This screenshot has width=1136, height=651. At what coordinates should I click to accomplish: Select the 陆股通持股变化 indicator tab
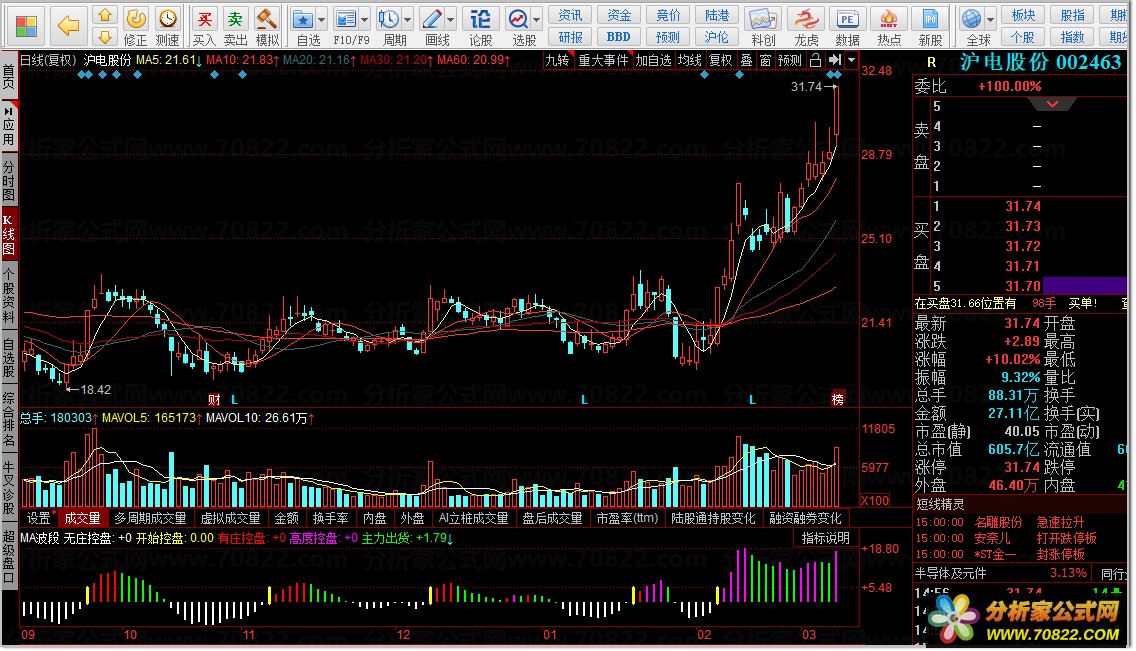click(713, 518)
